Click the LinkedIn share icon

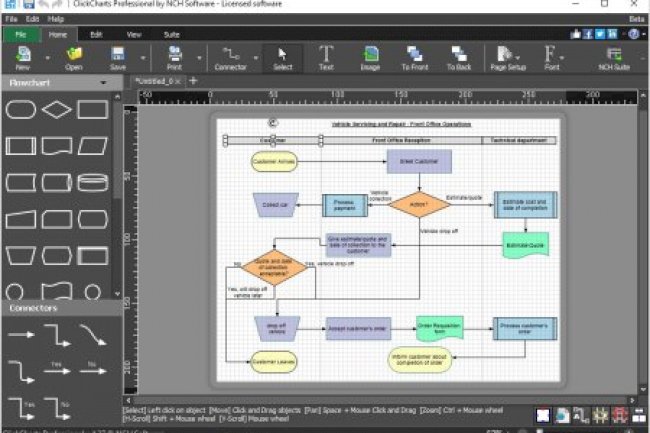point(612,34)
